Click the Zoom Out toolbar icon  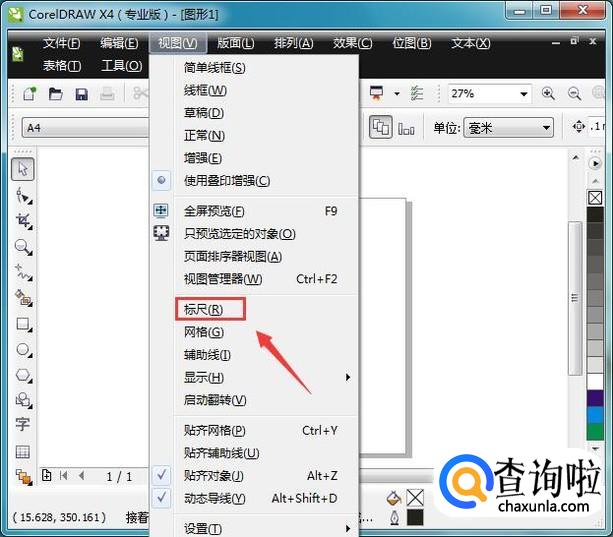point(574,93)
